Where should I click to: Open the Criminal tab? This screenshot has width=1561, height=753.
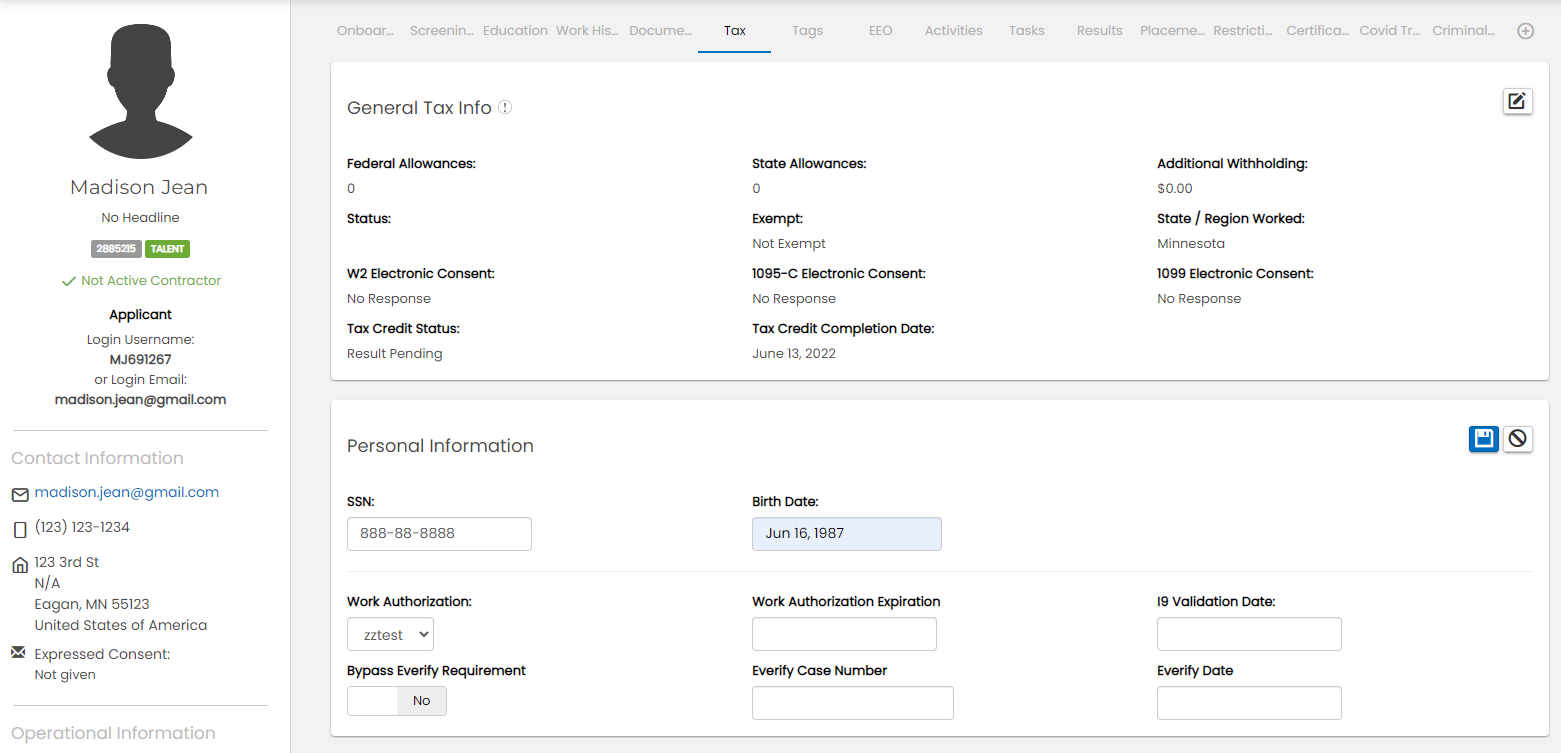click(x=1464, y=31)
